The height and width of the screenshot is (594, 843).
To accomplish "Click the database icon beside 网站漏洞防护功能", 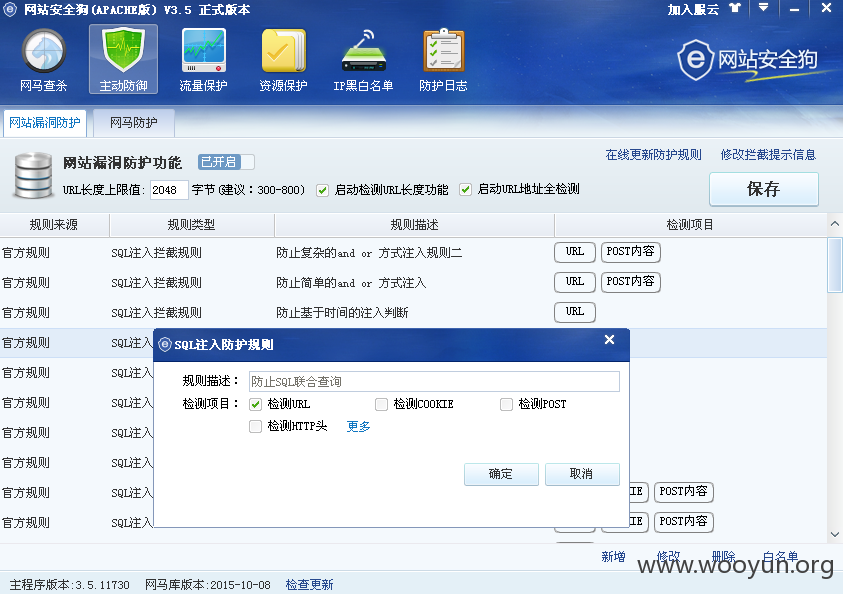I will (33, 175).
